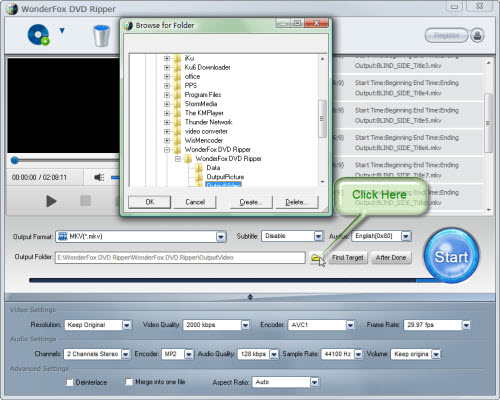Click the Find Target button
Screen dimensions: 500x400
[x=347, y=258]
